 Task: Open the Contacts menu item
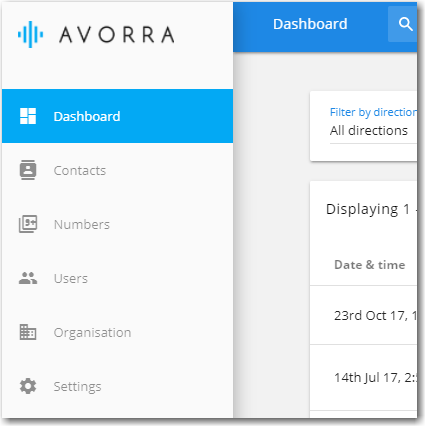(x=117, y=170)
